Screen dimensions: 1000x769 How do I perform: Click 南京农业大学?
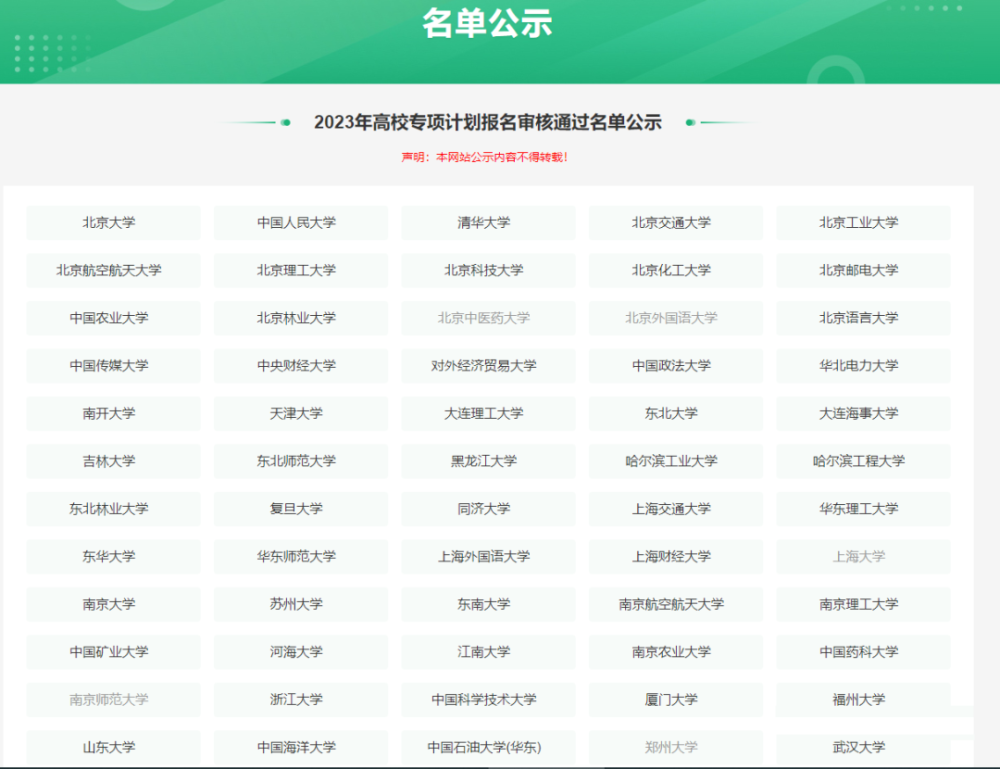[676, 652]
